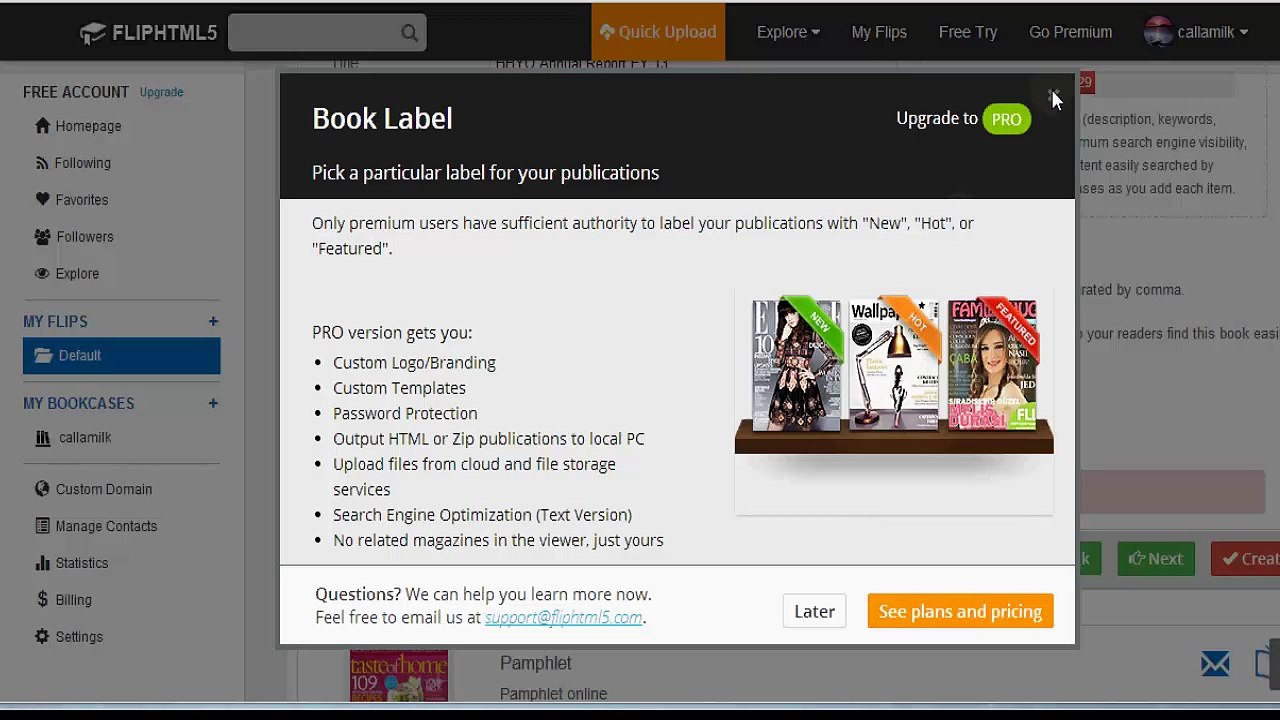The image size is (1280, 720).
Task: Click the Homepage house icon
Action: 42,126
